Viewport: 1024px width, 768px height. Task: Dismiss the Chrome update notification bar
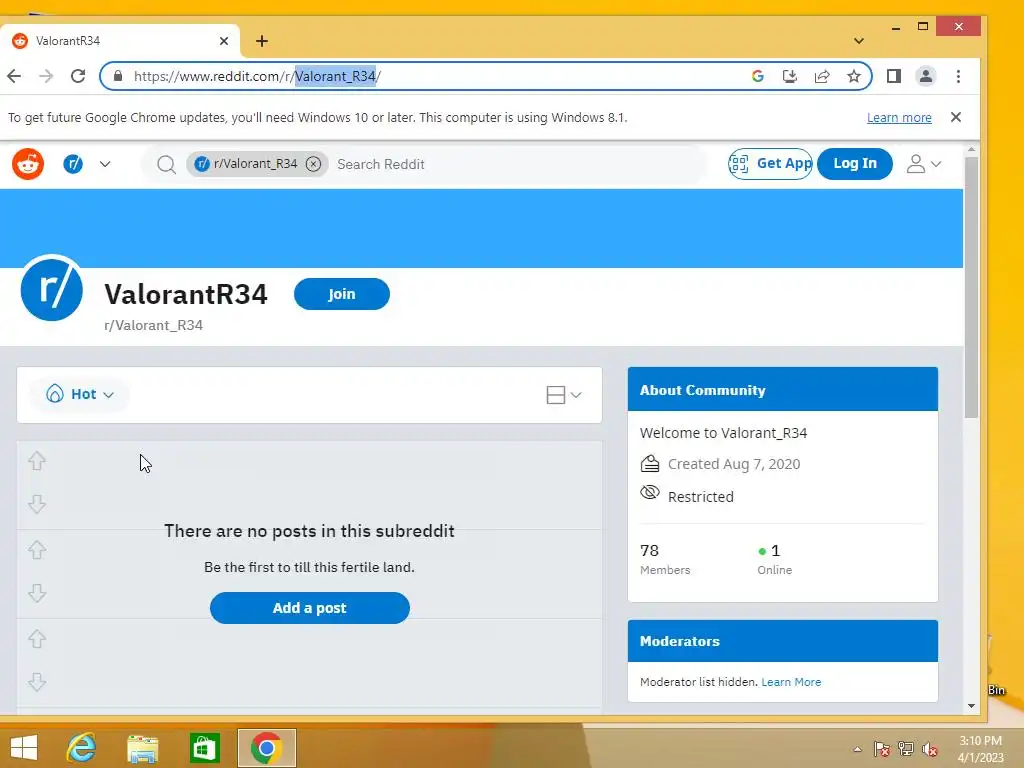point(955,117)
